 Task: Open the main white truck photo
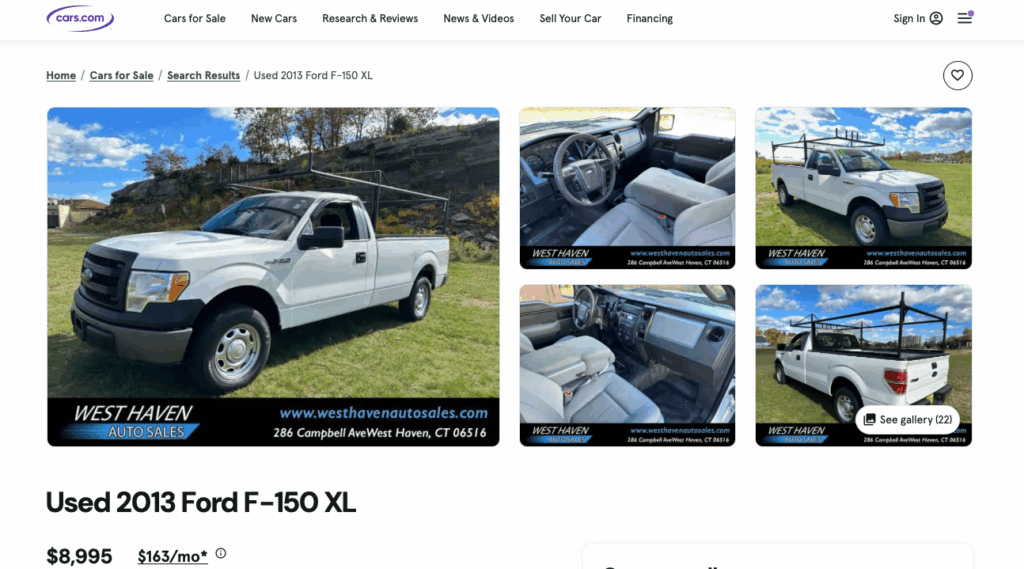click(x=273, y=277)
